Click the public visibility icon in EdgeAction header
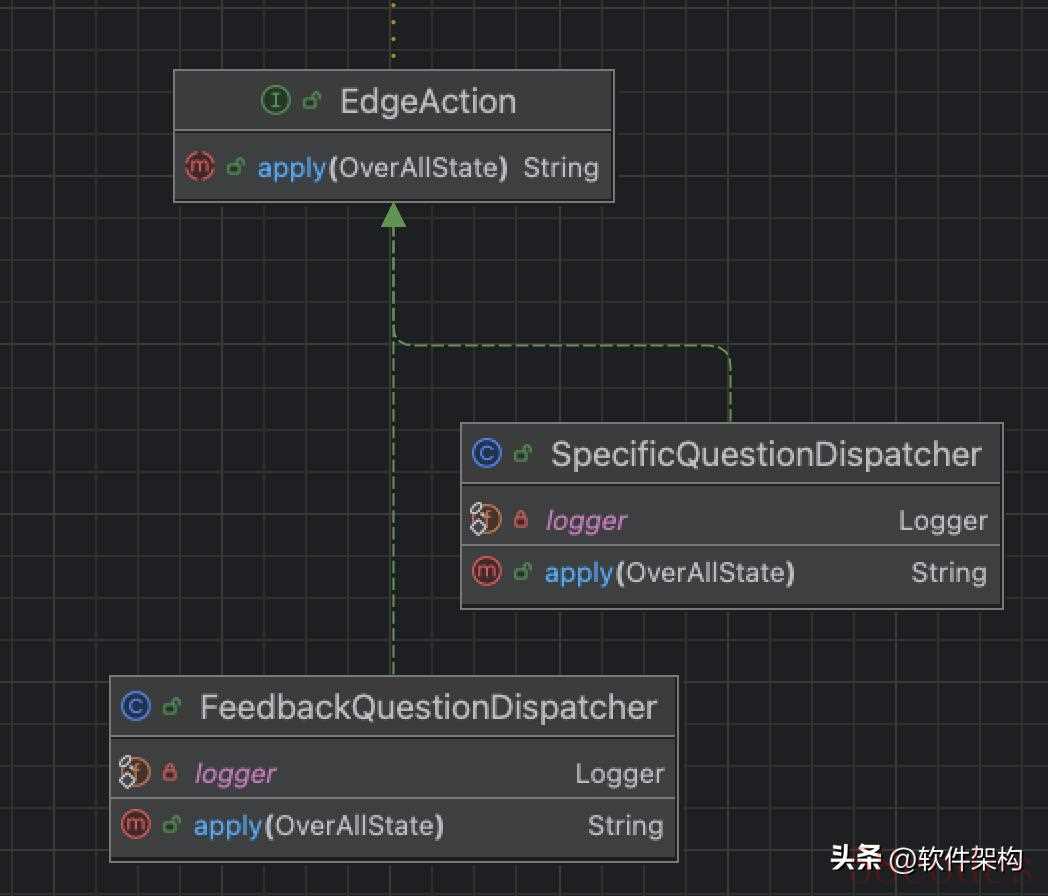Viewport: 1048px width, 896px height. tap(312, 101)
